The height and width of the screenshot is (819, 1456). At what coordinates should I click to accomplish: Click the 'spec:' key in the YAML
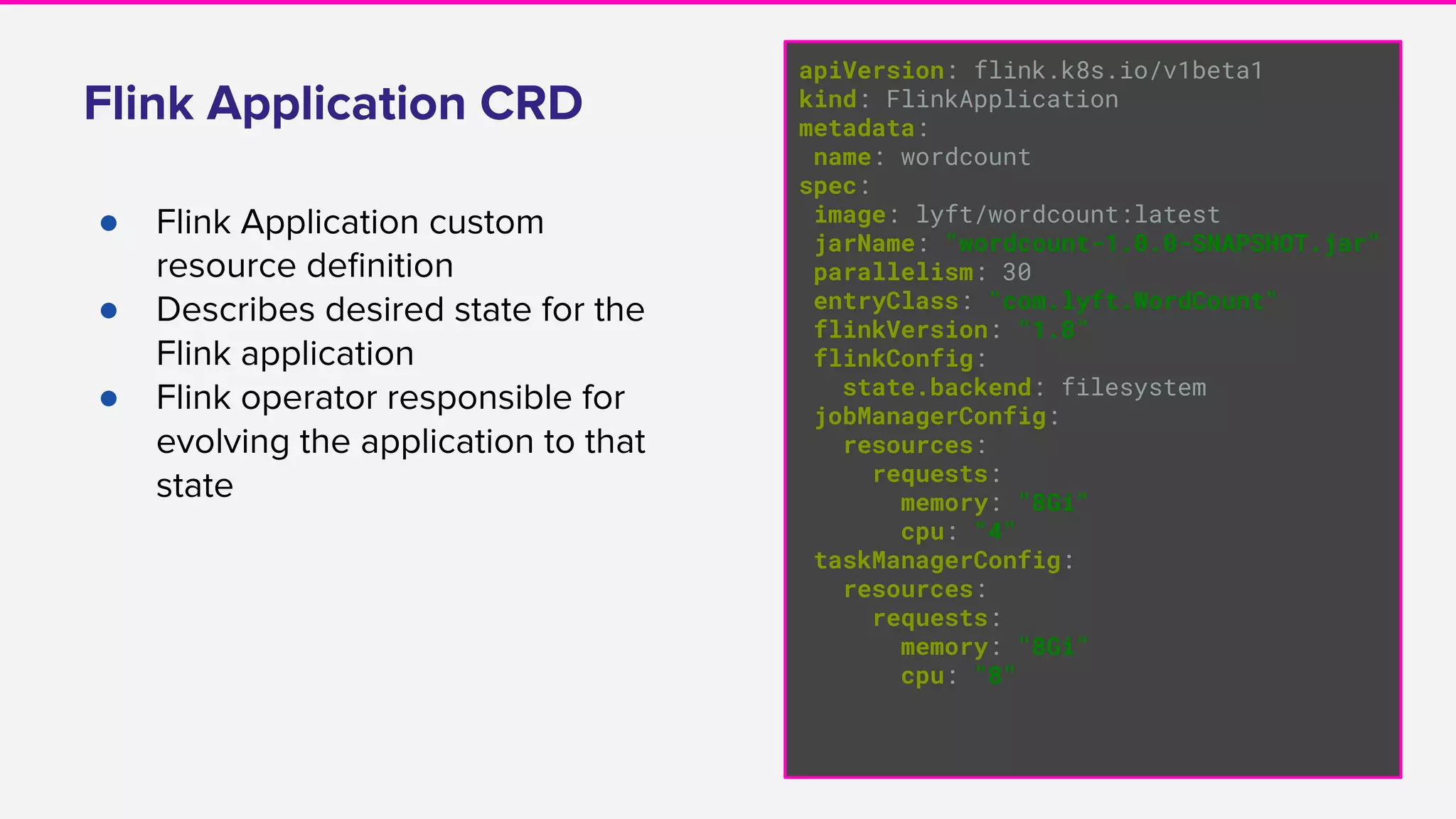pos(835,186)
